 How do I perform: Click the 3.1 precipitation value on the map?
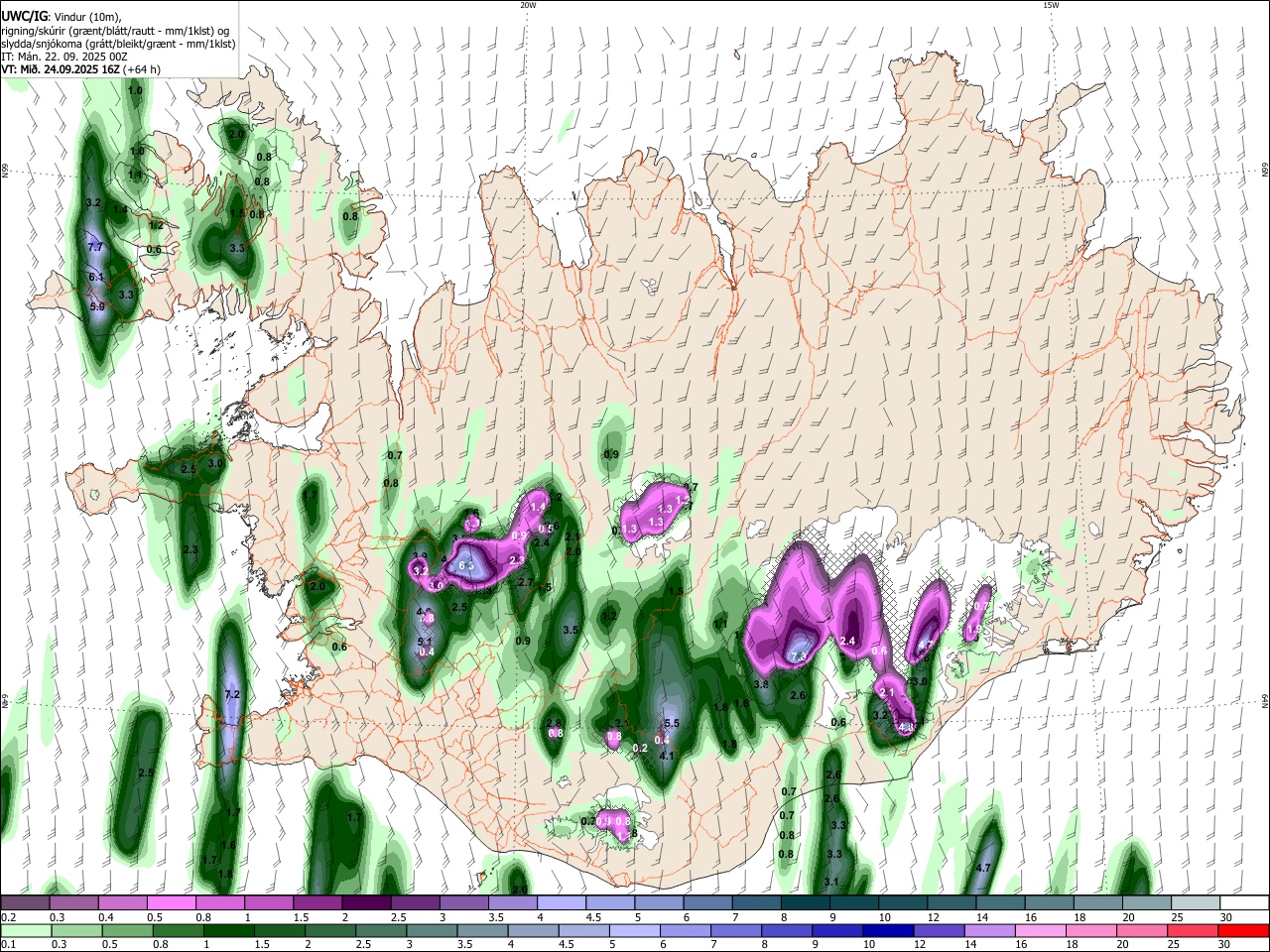(x=831, y=882)
